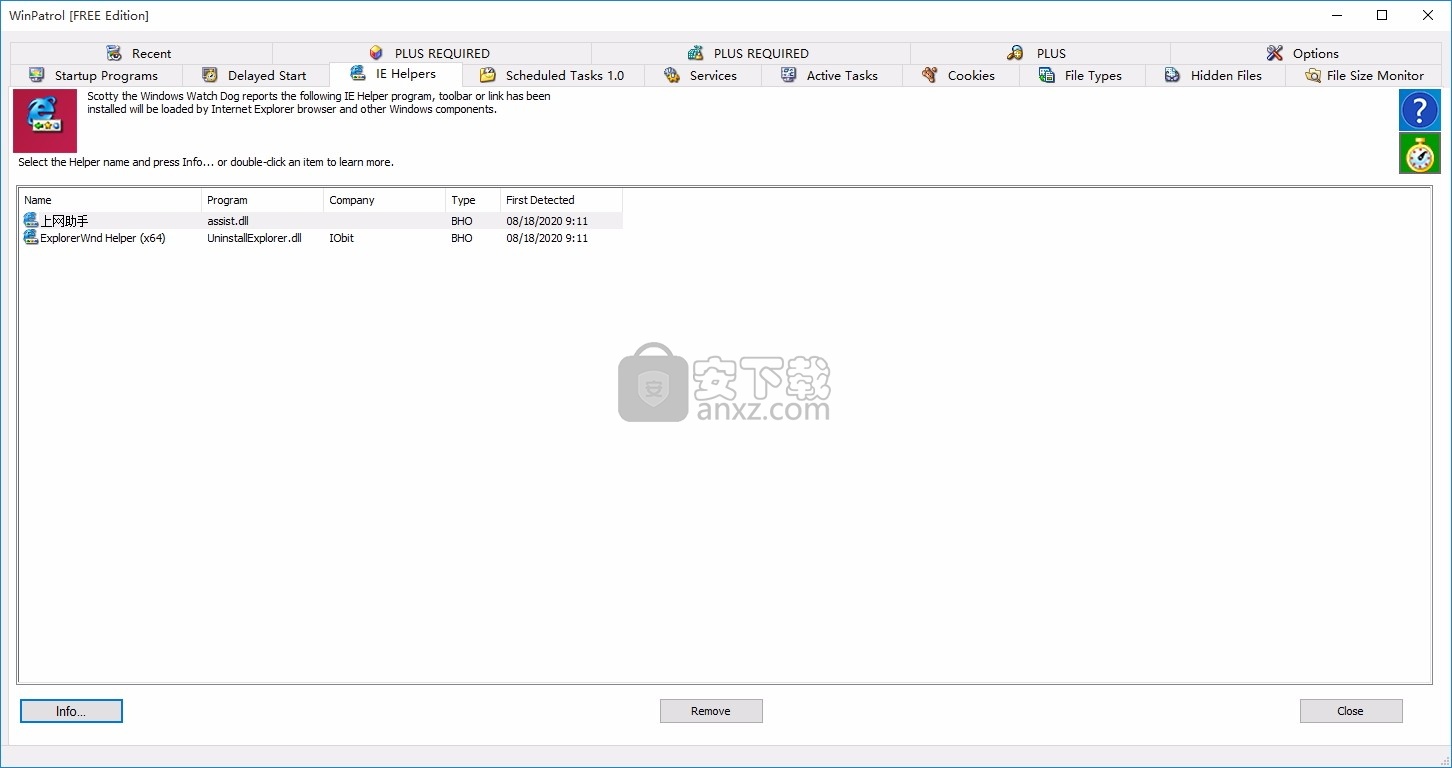Open the Options tab
Viewport: 1452px width, 768px height.
[x=1306, y=53]
